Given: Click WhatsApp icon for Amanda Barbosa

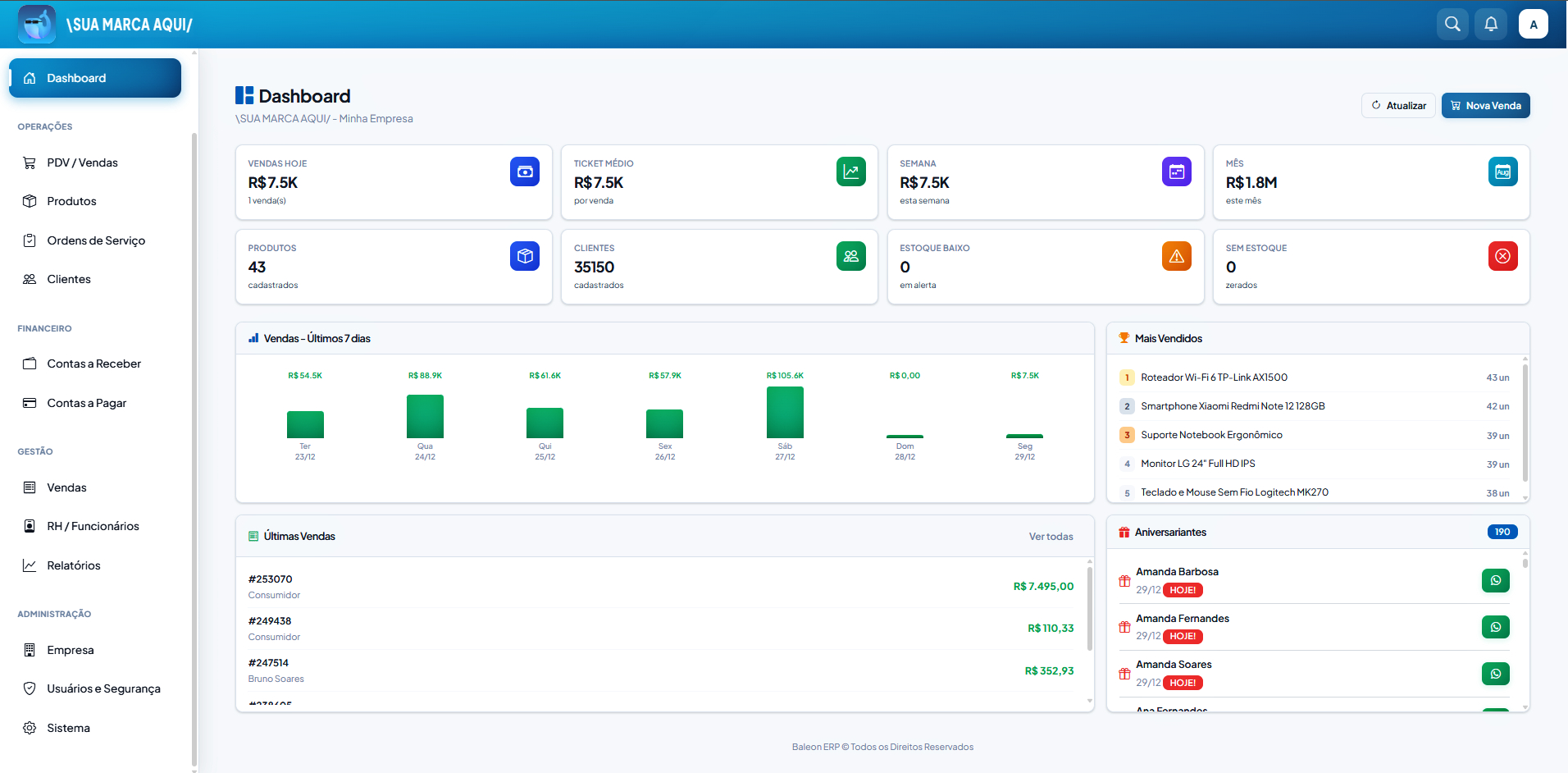Looking at the screenshot, I should pos(1495,580).
